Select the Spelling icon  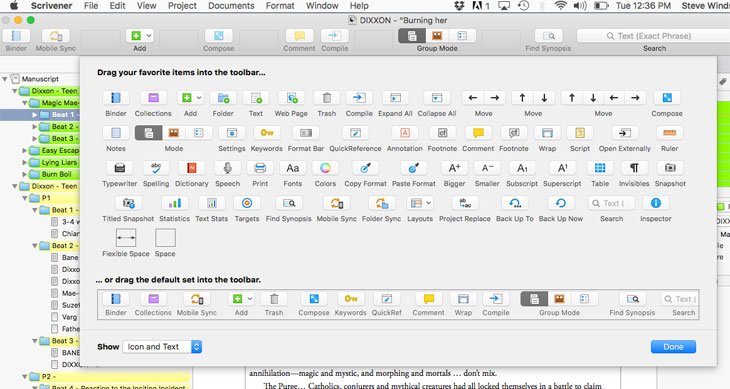(156, 168)
